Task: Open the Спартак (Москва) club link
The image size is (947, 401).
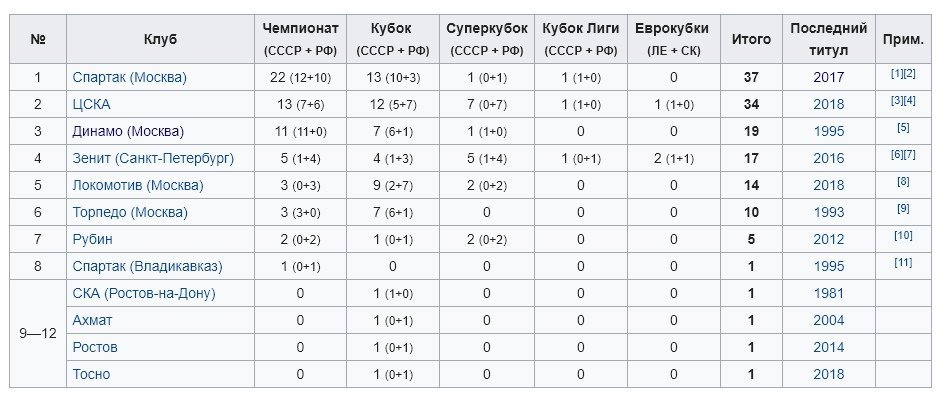Action: point(129,77)
